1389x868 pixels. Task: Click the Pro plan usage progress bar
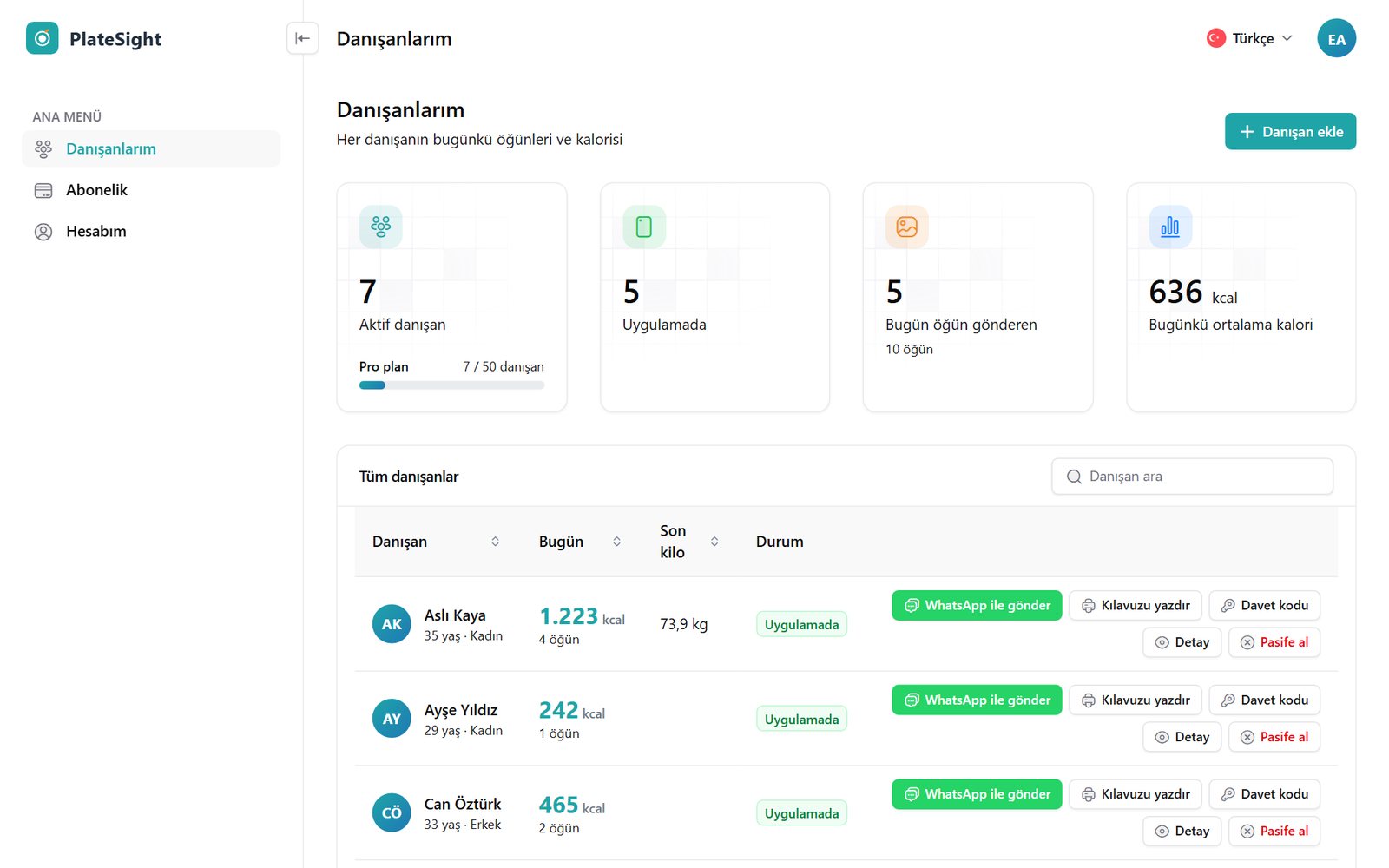coord(451,385)
